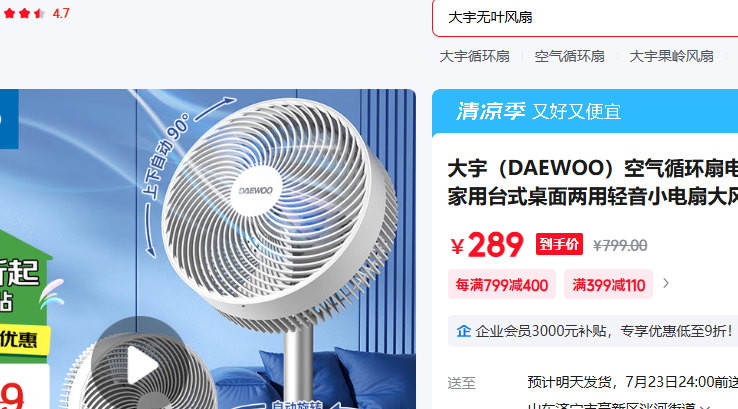
Task: Click the crossed-out ¥799.00 original price
Action: click(620, 245)
